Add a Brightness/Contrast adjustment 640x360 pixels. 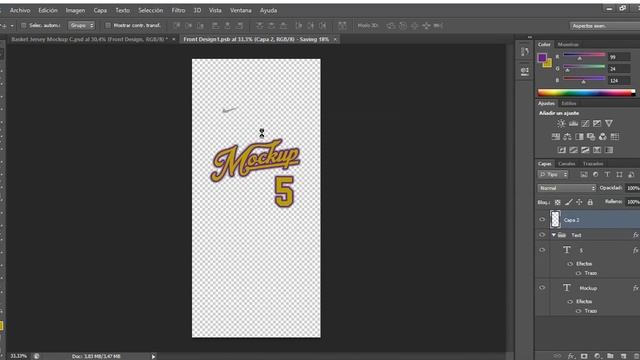click(x=561, y=123)
